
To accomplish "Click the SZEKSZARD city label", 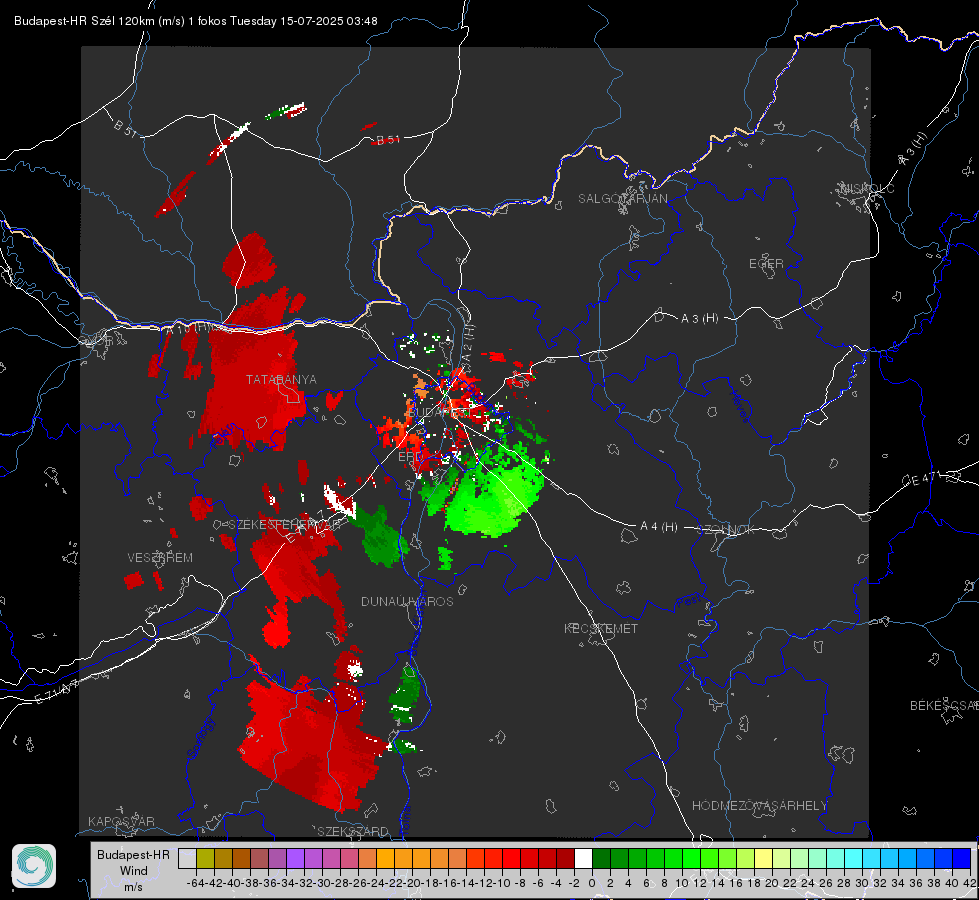I will (x=353, y=832).
